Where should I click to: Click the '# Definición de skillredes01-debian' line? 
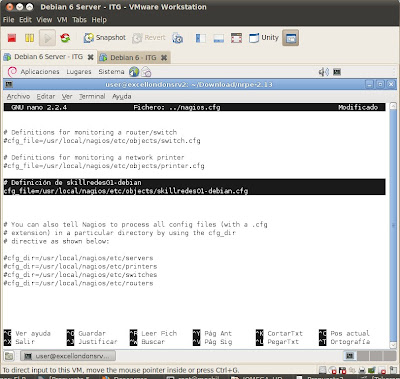73,182
